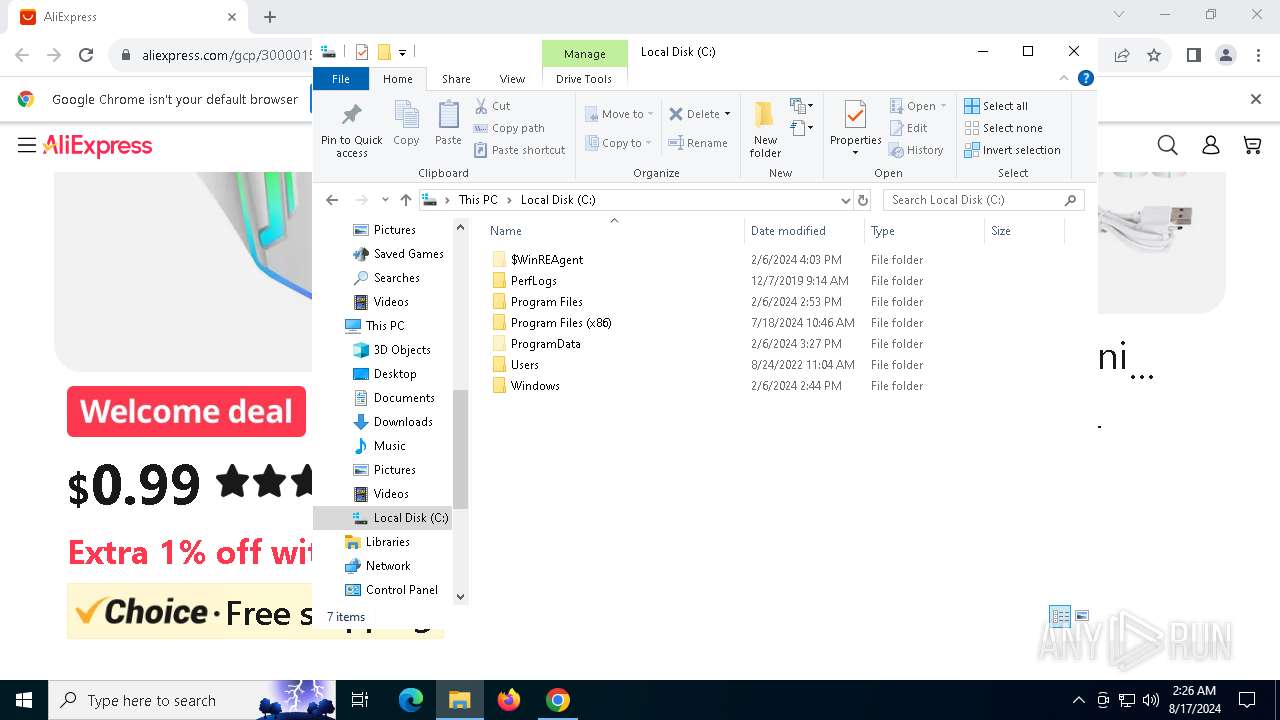This screenshot has width=1280, height=720.
Task: Click the Search Local Disk (C:) field
Action: tap(984, 200)
